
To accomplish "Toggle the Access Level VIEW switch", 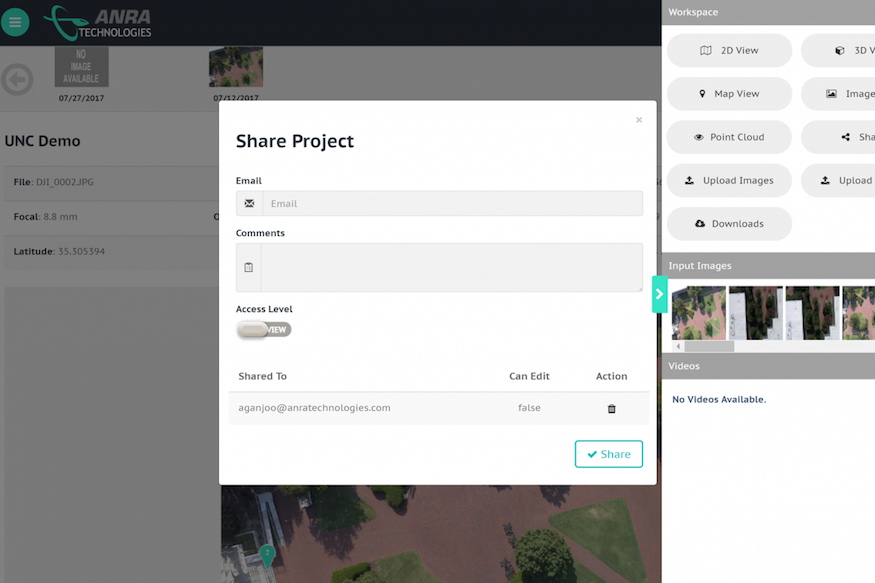I will 264,330.
